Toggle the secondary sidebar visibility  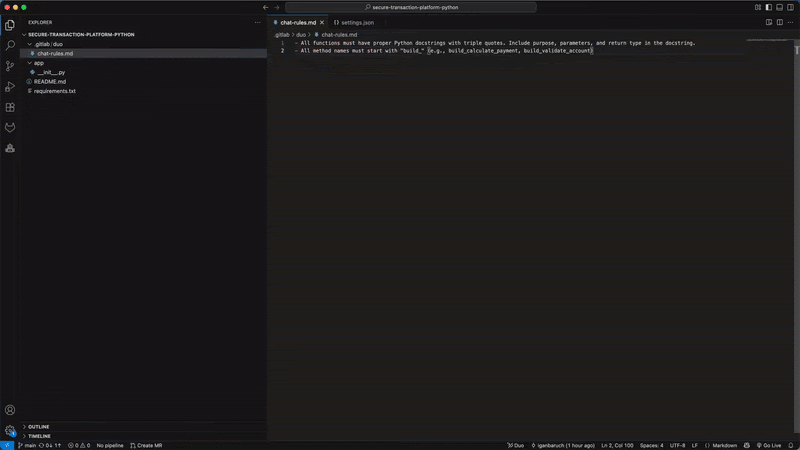tap(790, 7)
